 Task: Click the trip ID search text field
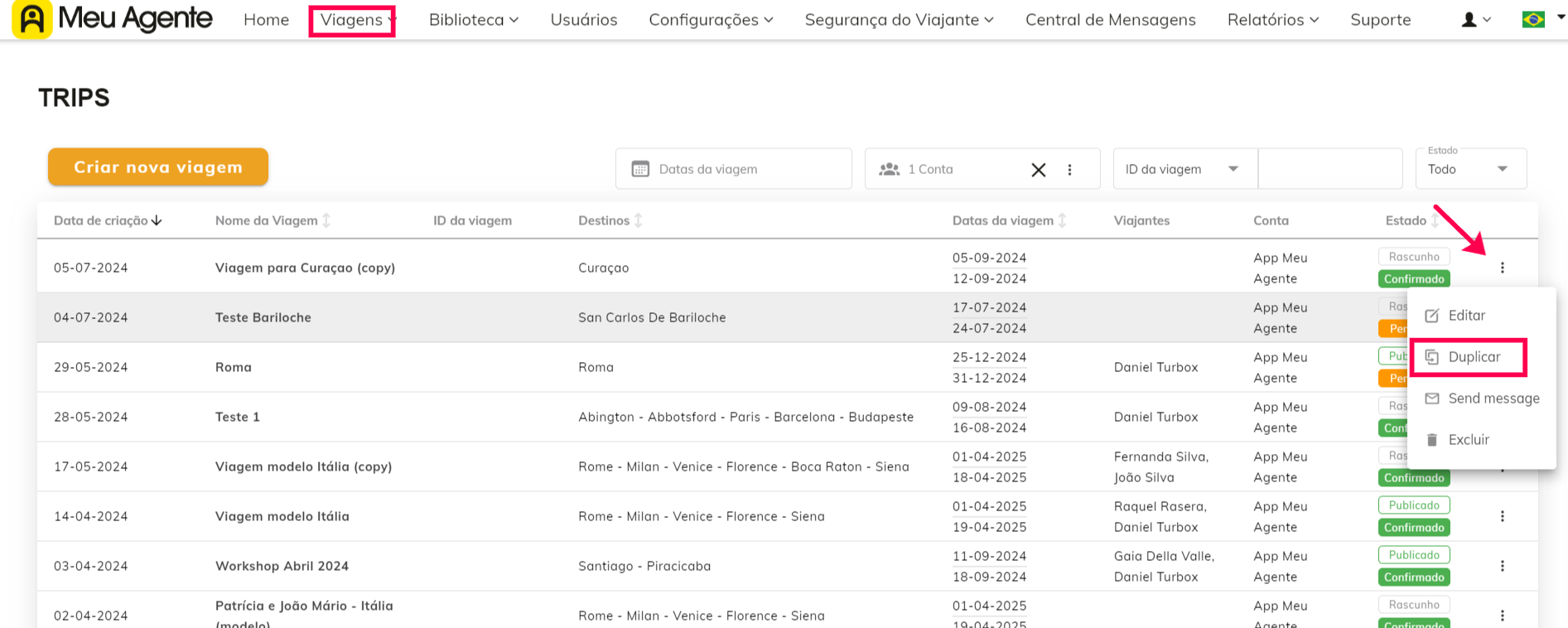click(1329, 169)
